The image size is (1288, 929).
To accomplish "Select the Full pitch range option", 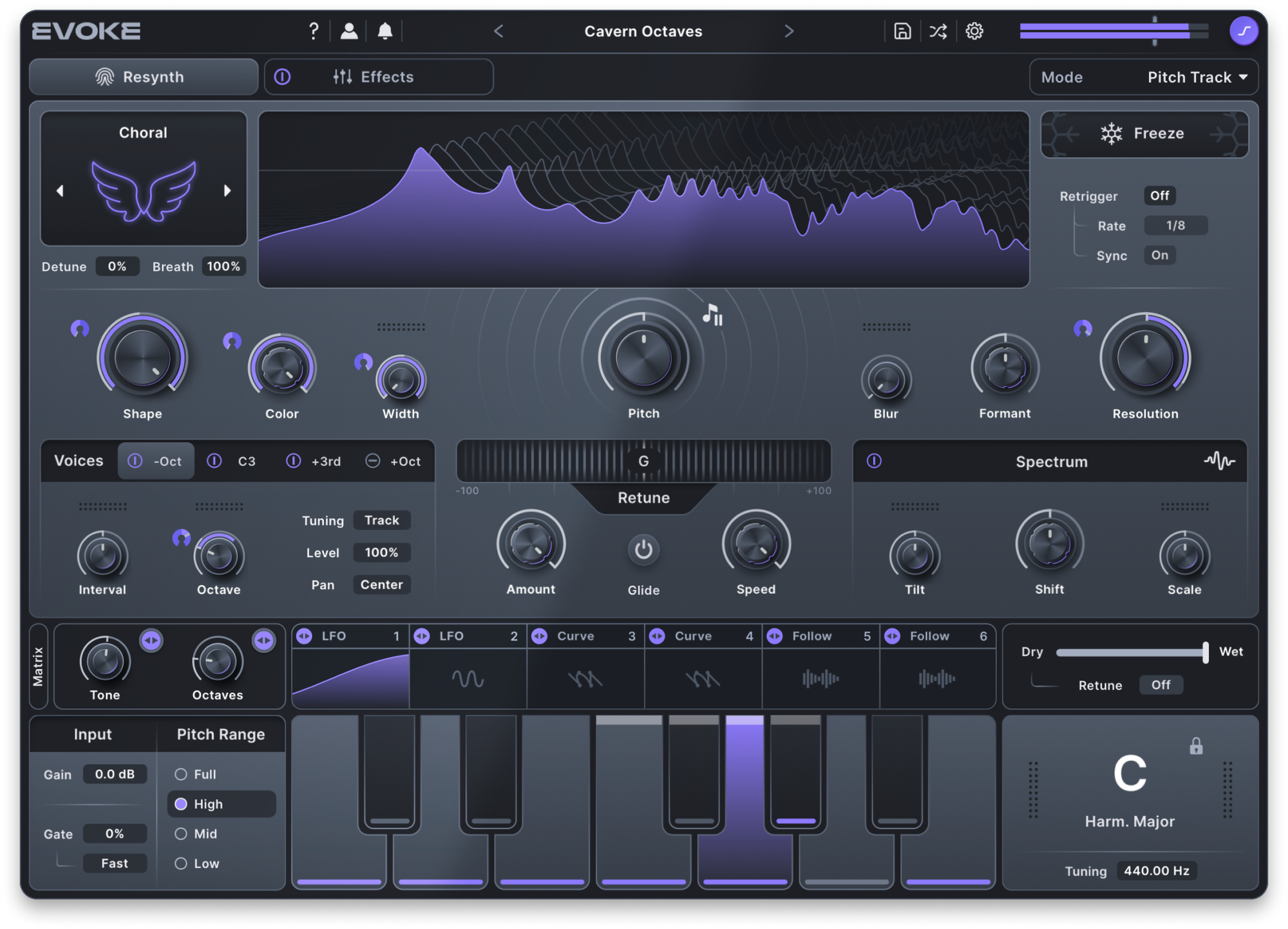I will point(181,774).
